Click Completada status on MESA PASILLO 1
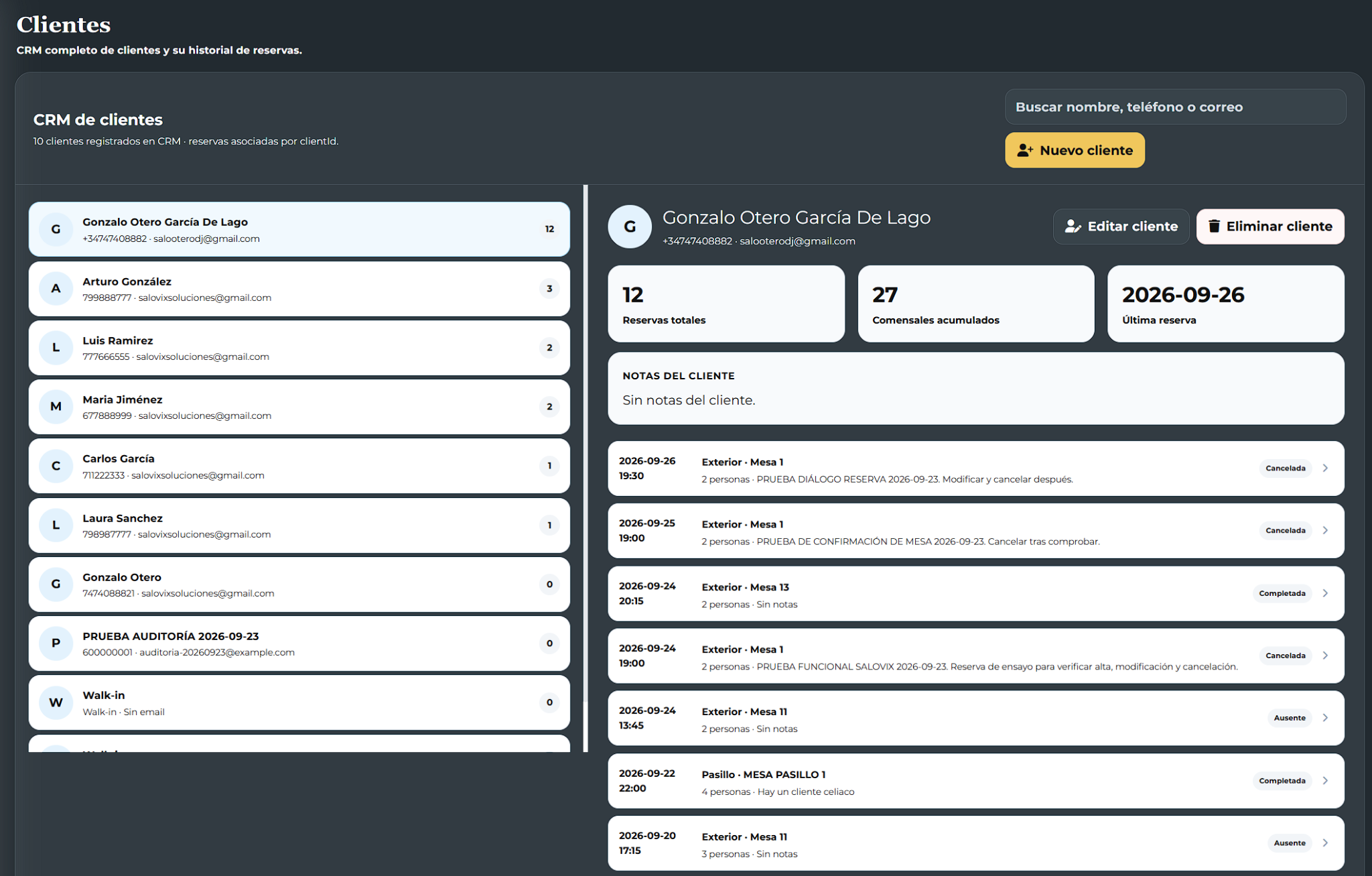This screenshot has width=1372, height=876. coord(1282,781)
